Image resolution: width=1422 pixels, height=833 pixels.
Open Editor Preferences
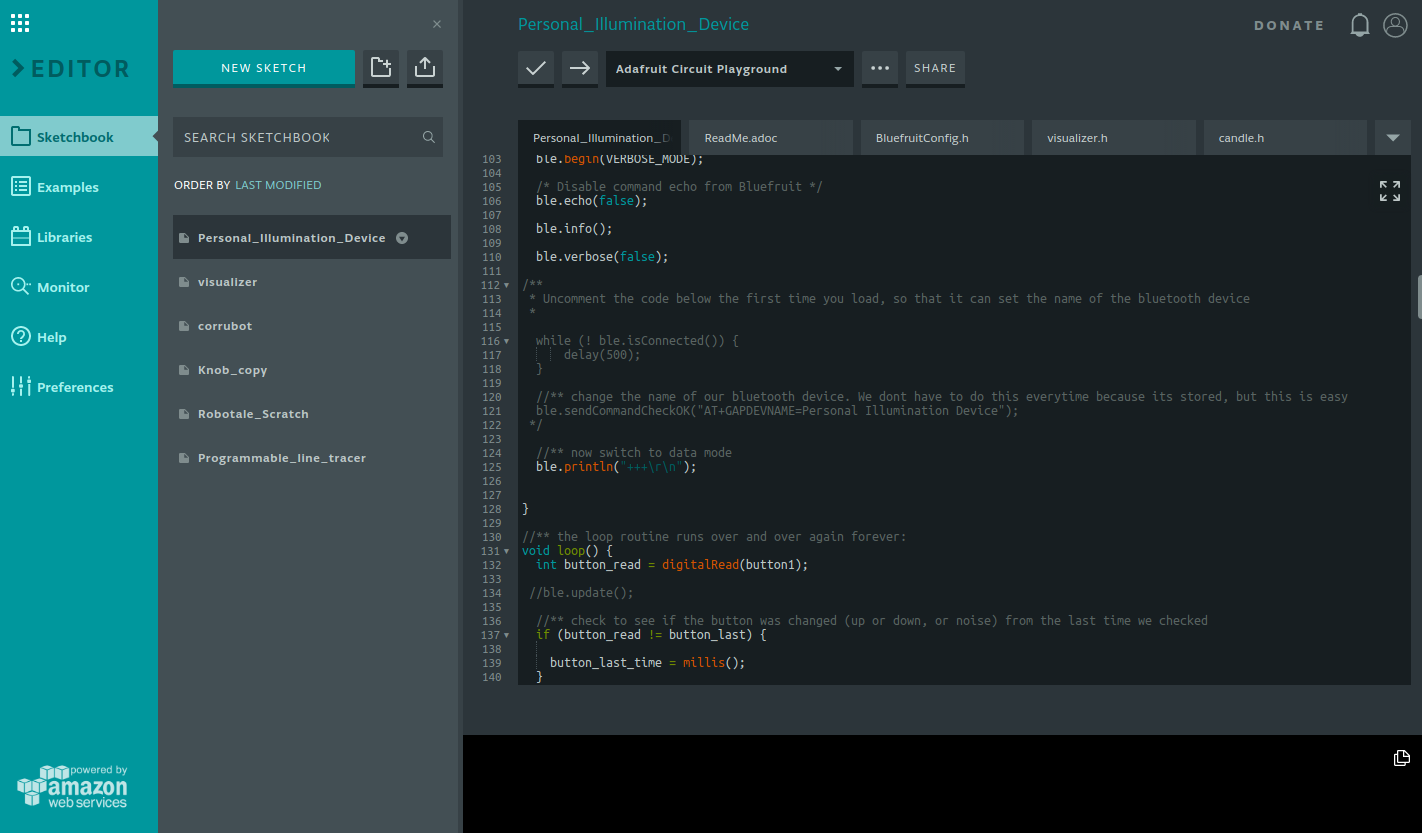[x=73, y=386]
